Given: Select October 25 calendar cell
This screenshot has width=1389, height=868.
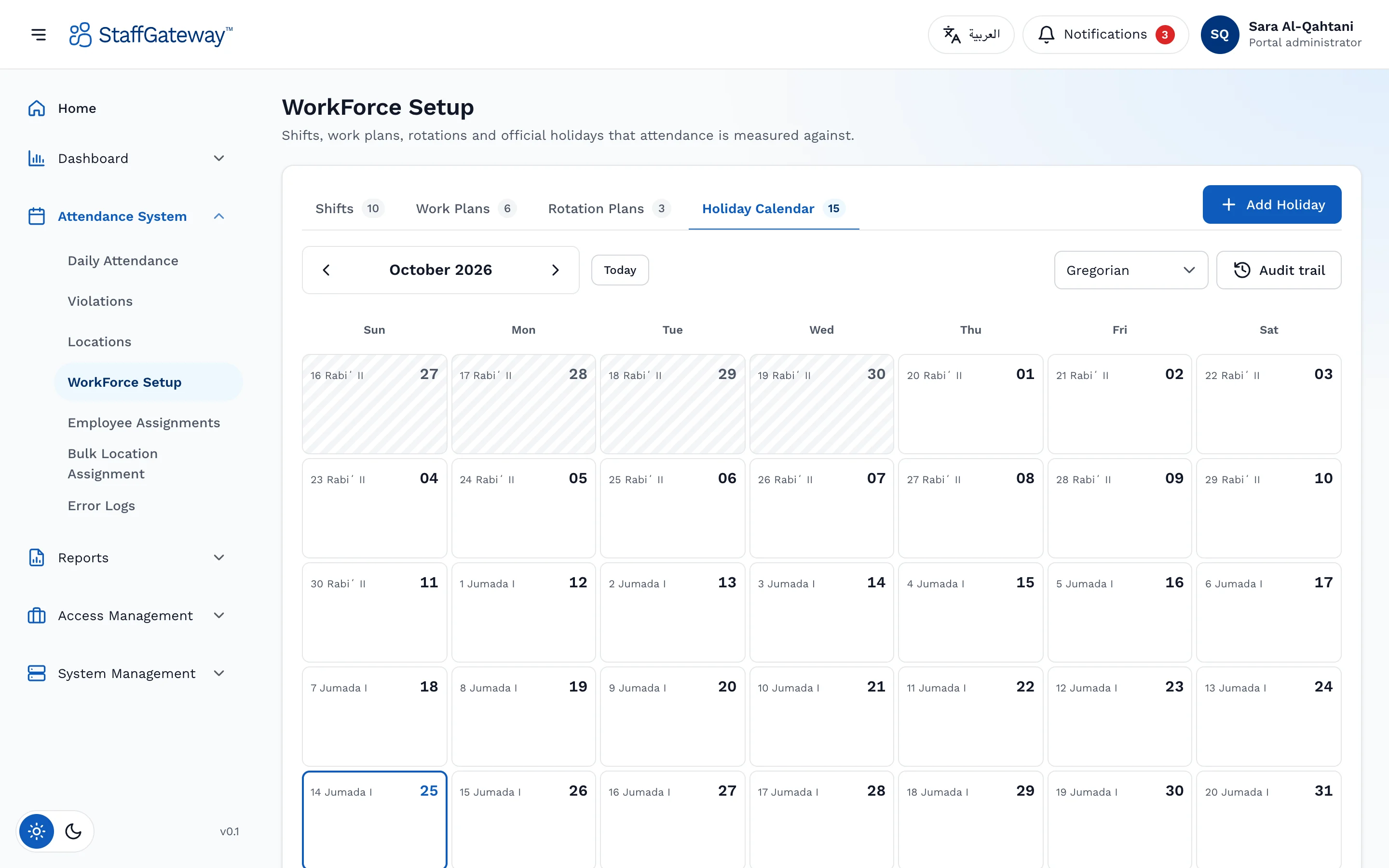Looking at the screenshot, I should (374, 819).
